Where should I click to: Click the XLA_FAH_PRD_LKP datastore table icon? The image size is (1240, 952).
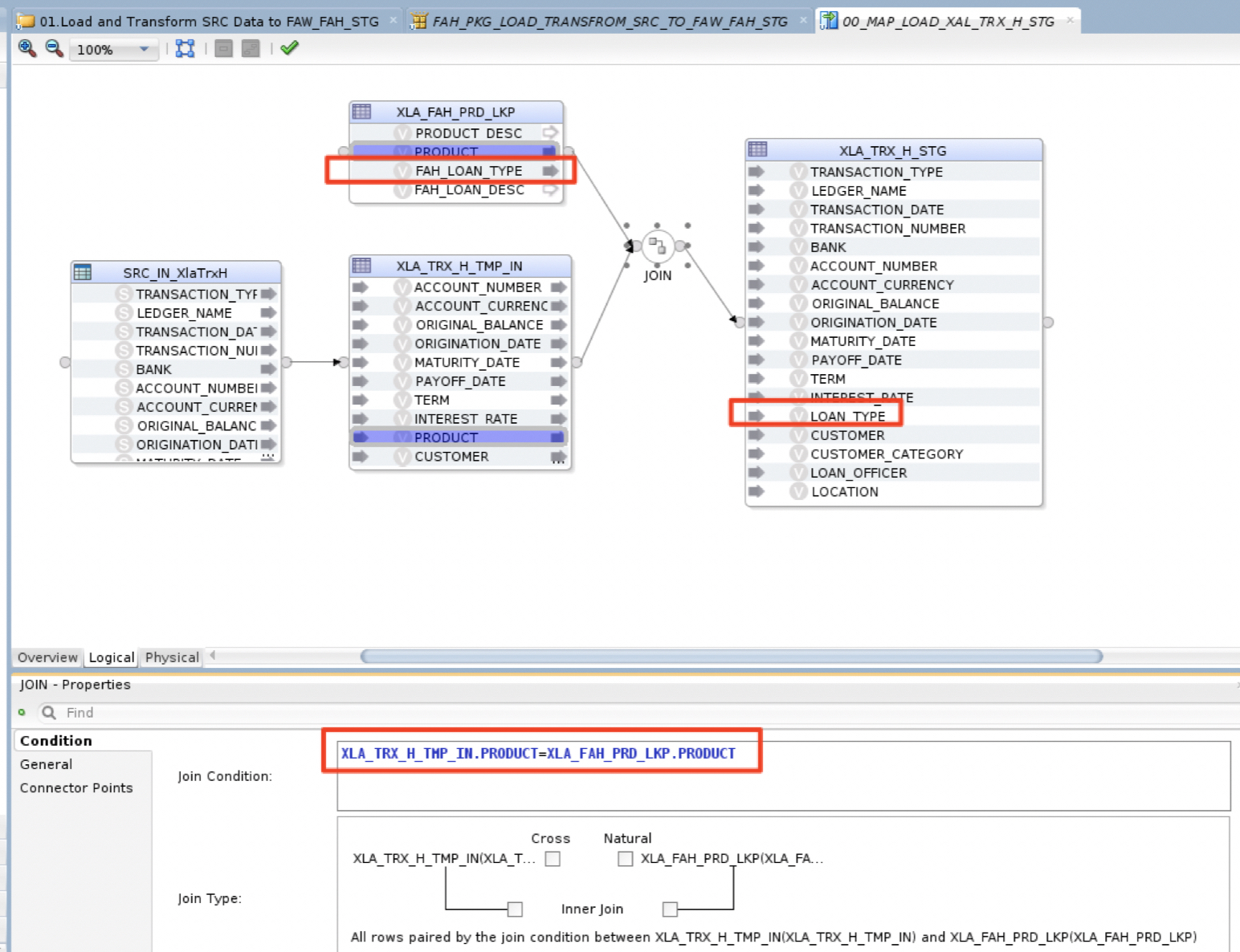[362, 112]
